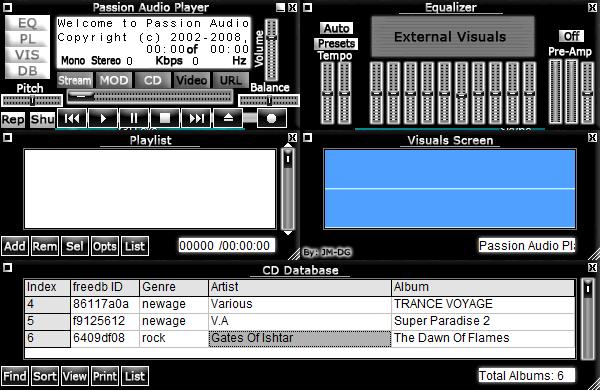The width and height of the screenshot is (600, 390).
Task: Switch to the MOD source tab
Action: (x=114, y=80)
